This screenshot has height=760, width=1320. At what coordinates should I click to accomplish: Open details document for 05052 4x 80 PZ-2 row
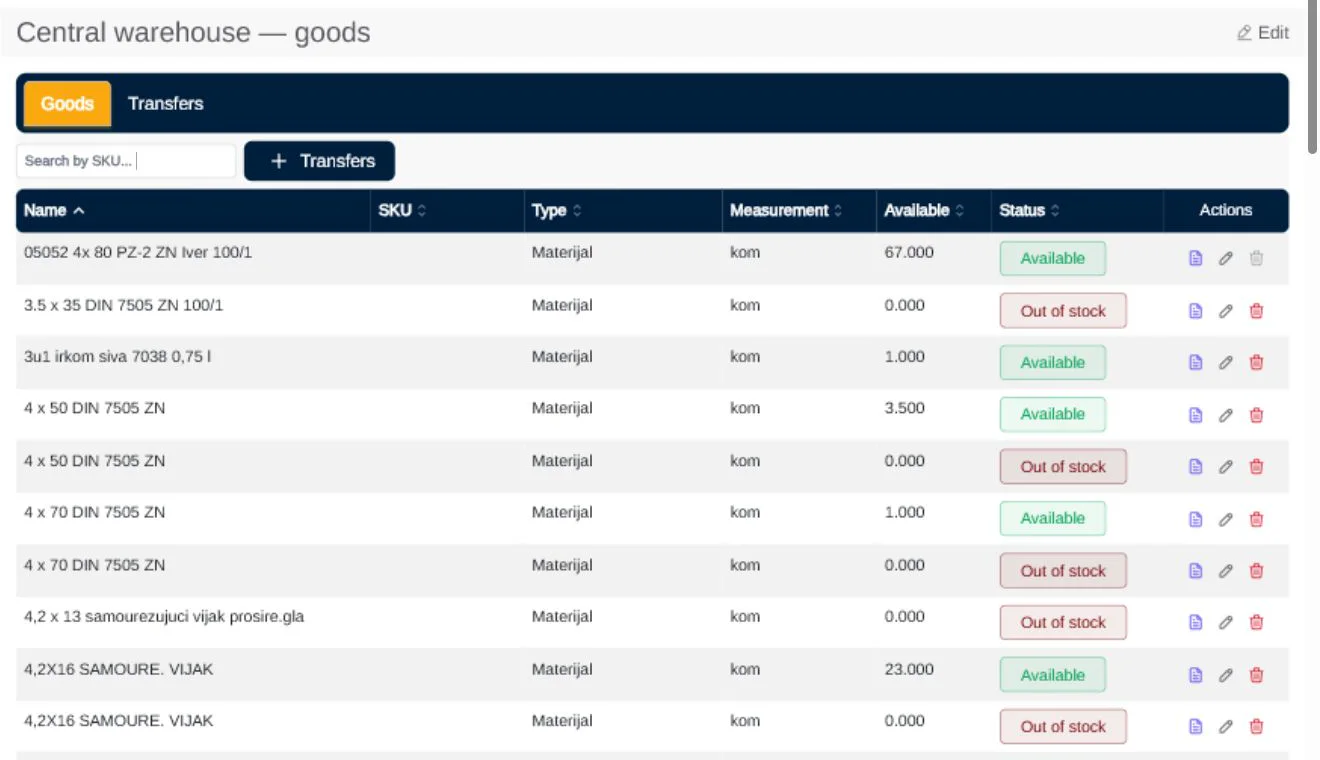tap(1195, 258)
